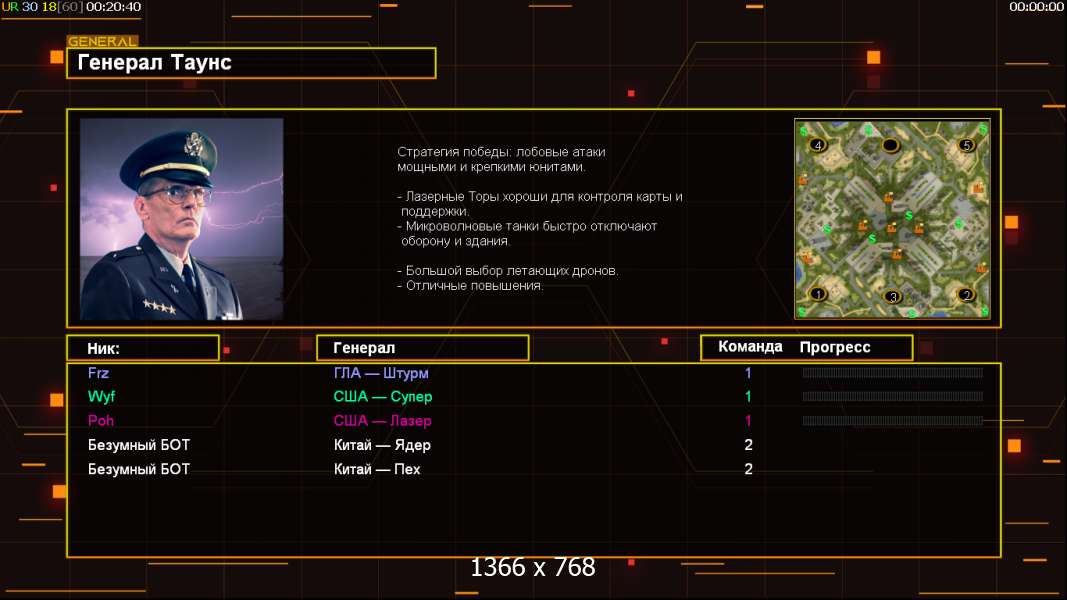
Task: Click the UR indicator text
Action: tap(10, 7)
